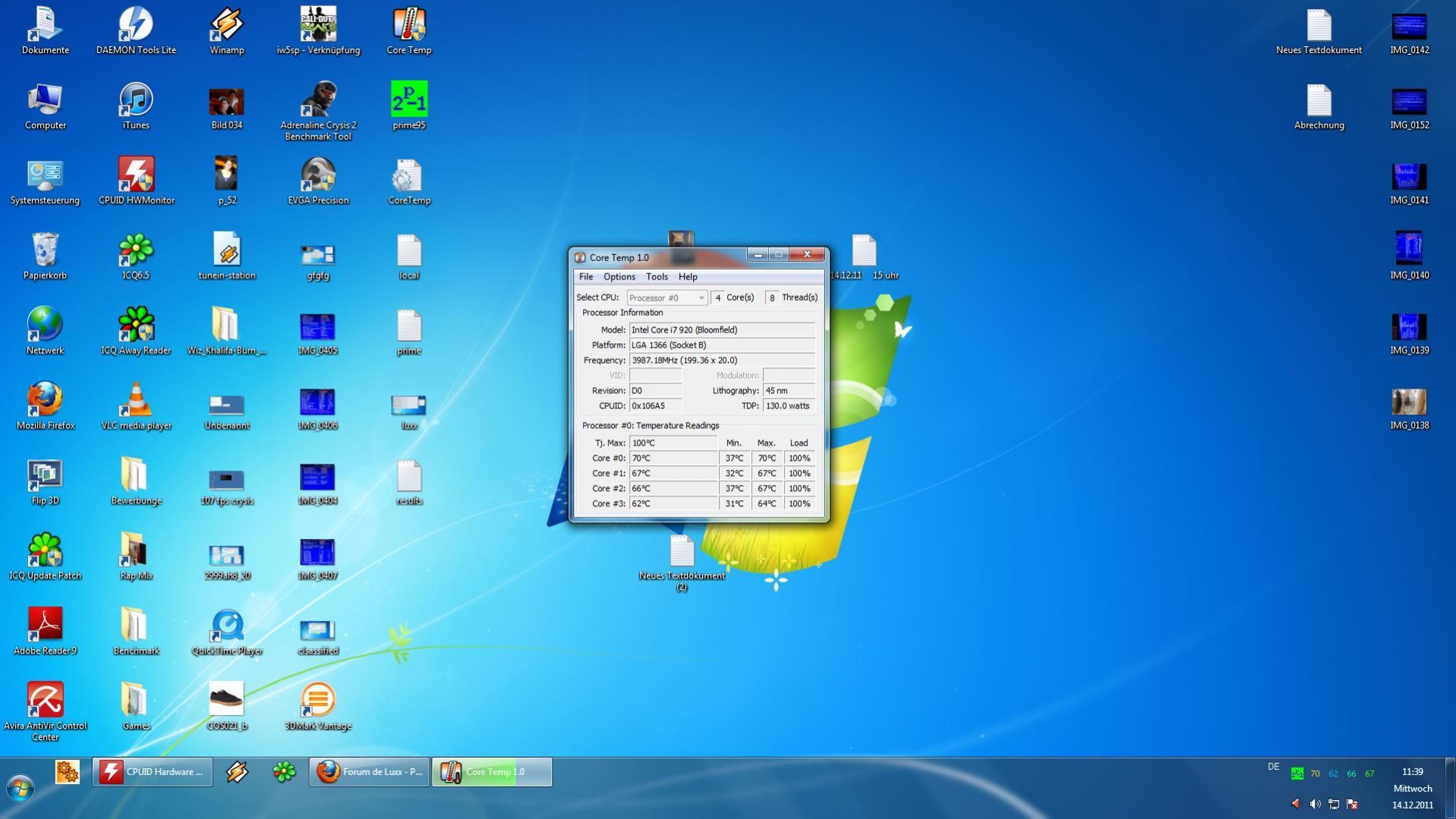1456x819 pixels.
Task: Open the Help menu in Core Temp
Action: point(688,277)
